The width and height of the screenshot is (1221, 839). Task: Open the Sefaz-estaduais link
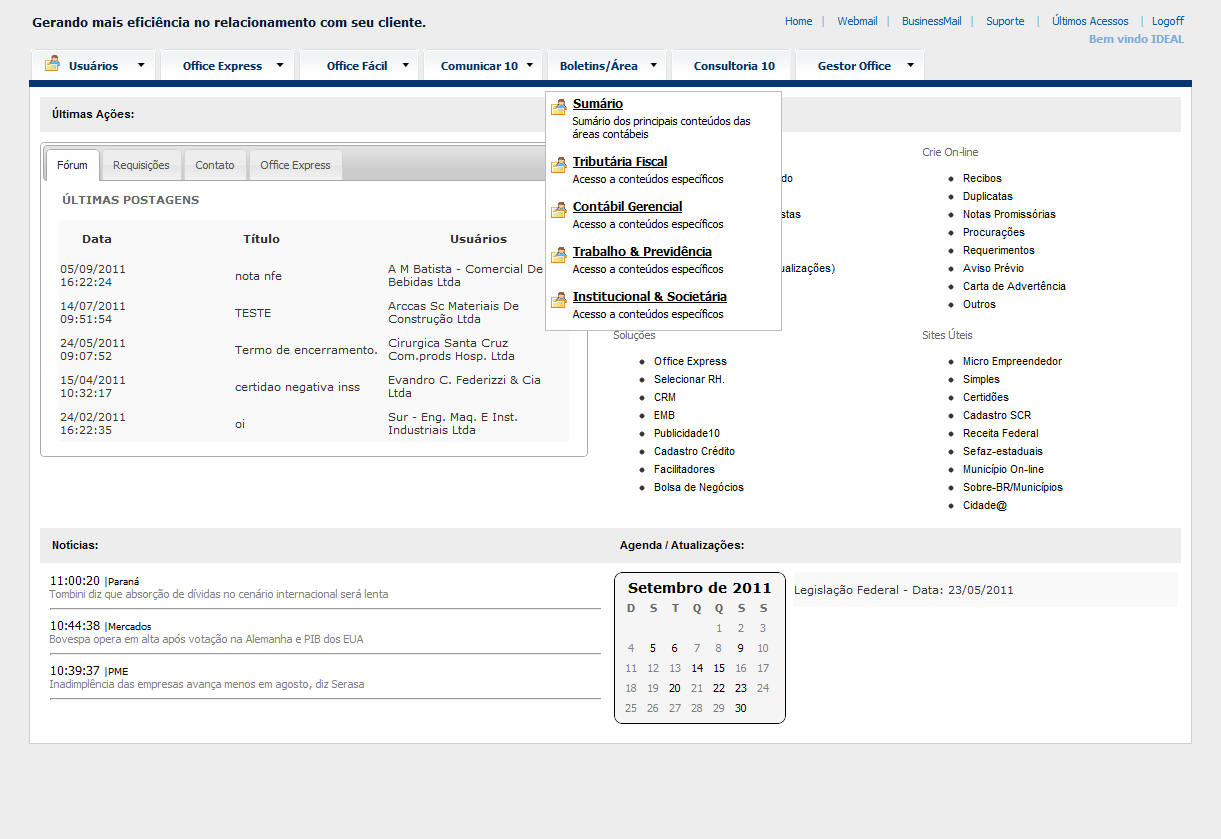(1003, 451)
